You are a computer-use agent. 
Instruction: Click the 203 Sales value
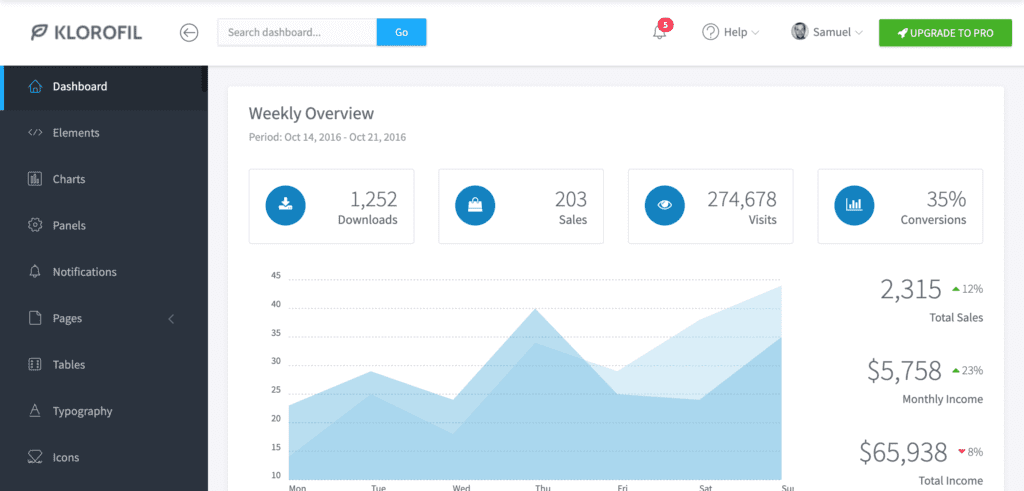coord(571,199)
